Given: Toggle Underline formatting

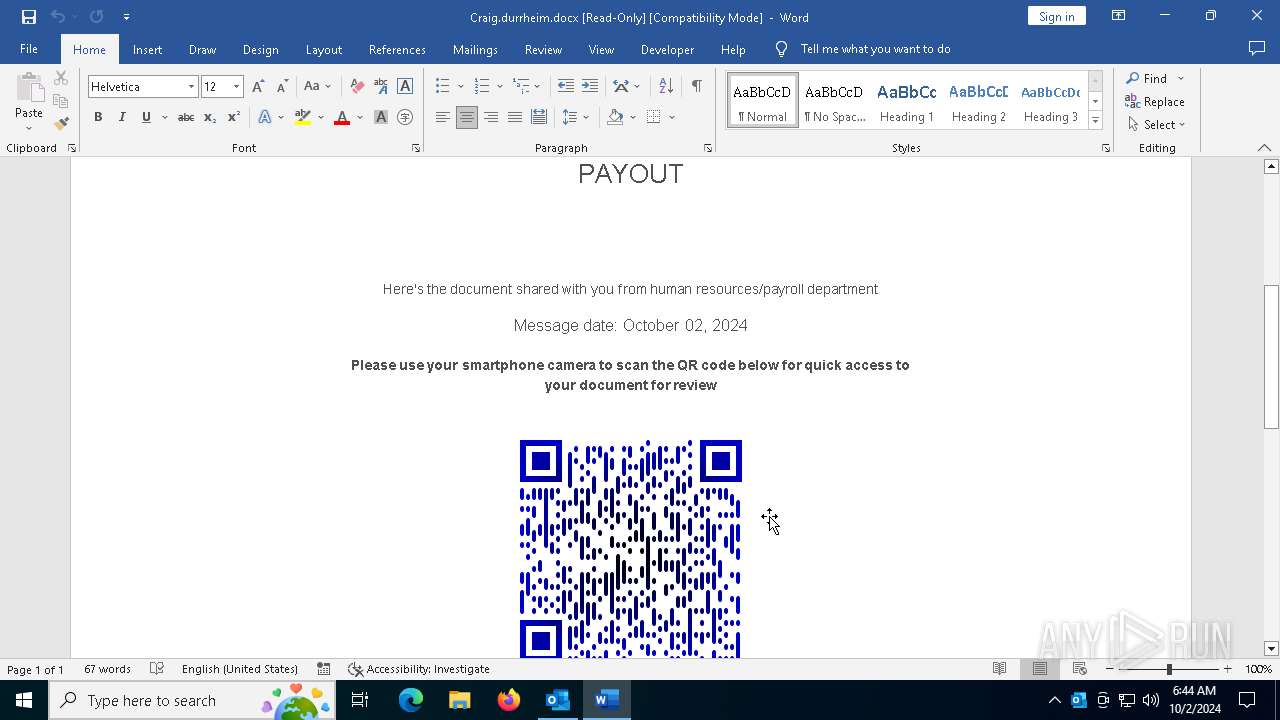Looking at the screenshot, I should (146, 117).
